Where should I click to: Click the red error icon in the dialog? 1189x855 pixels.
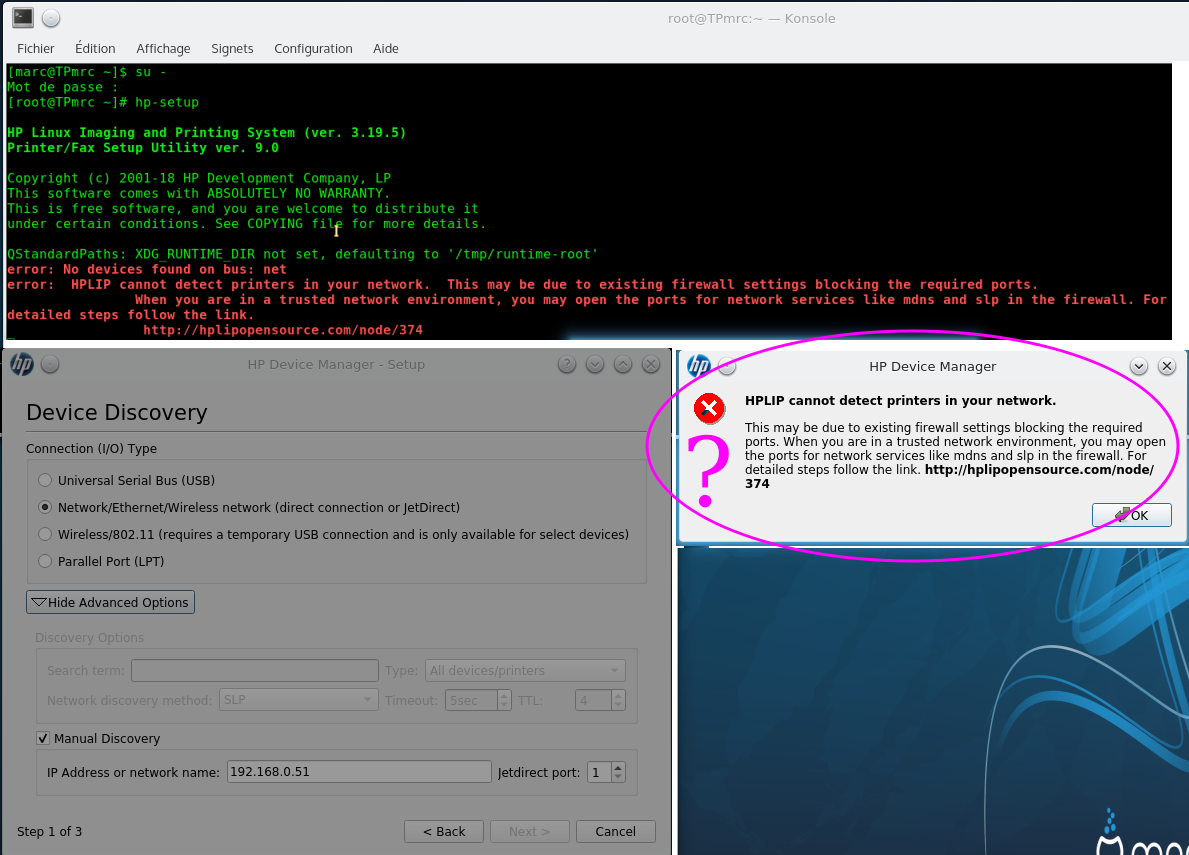[x=710, y=409]
